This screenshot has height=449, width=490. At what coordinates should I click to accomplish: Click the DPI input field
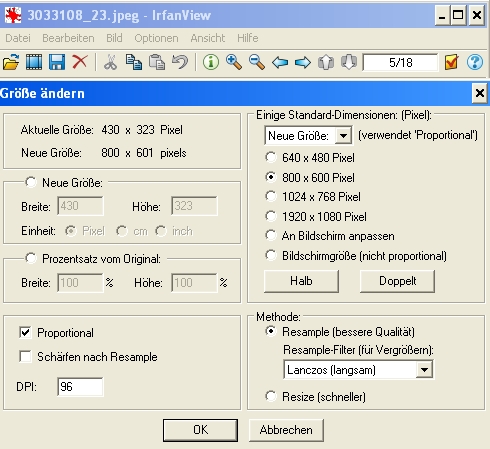(x=80, y=387)
